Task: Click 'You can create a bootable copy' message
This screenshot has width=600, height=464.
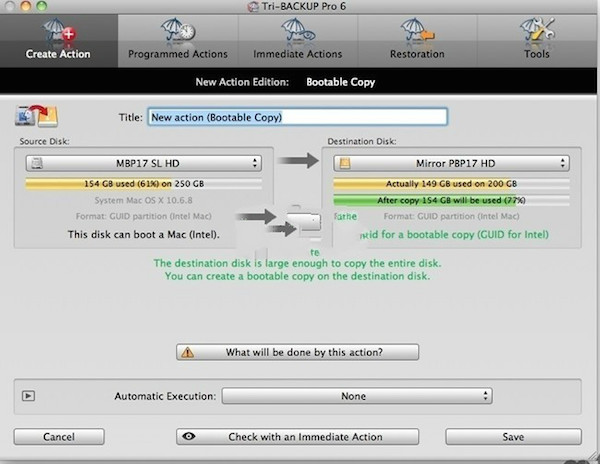Action: pos(297,276)
